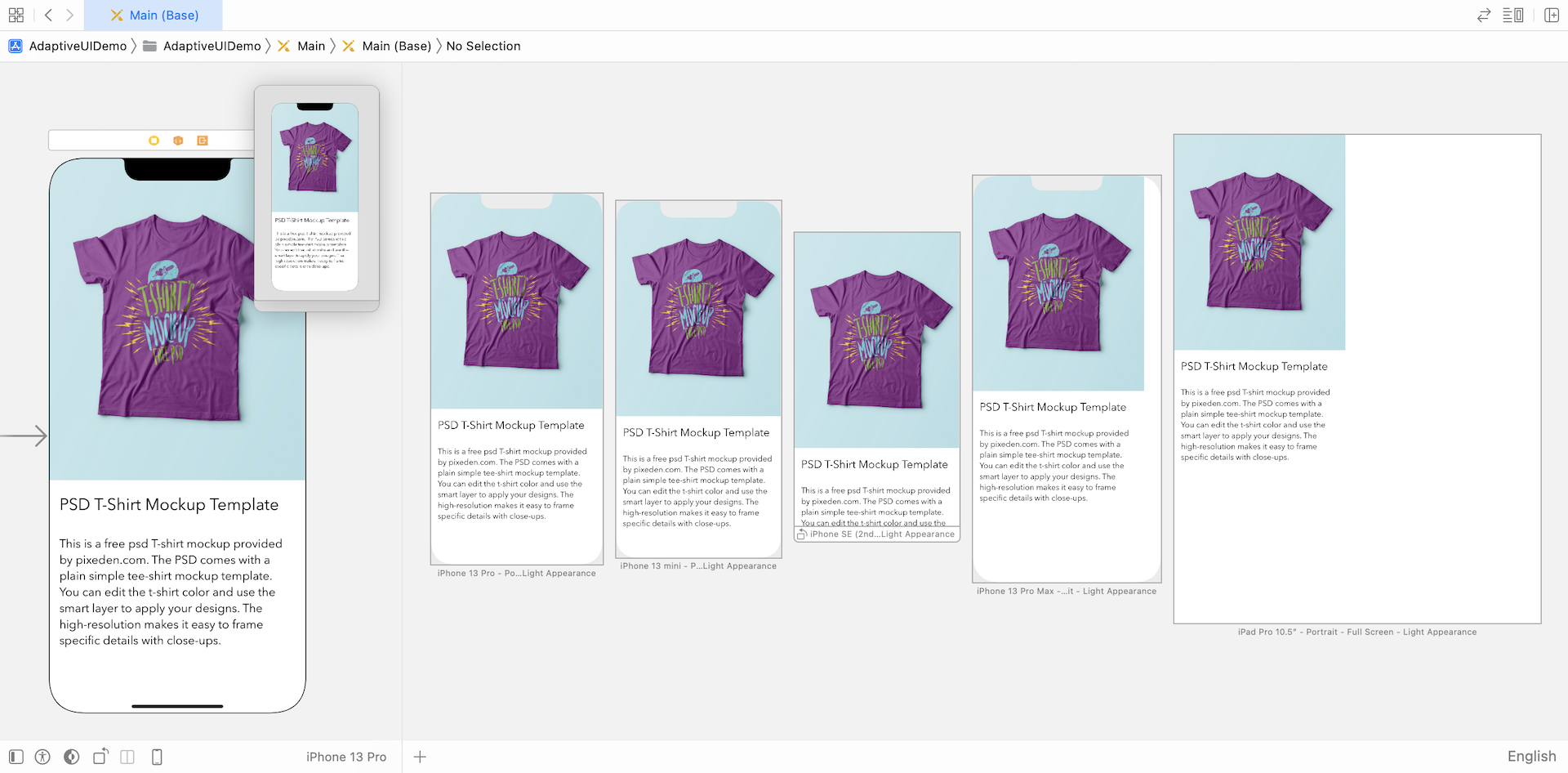The width and height of the screenshot is (1568, 773).
Task: Add an editor pane on the right
Action: pyautogui.click(x=1551, y=16)
